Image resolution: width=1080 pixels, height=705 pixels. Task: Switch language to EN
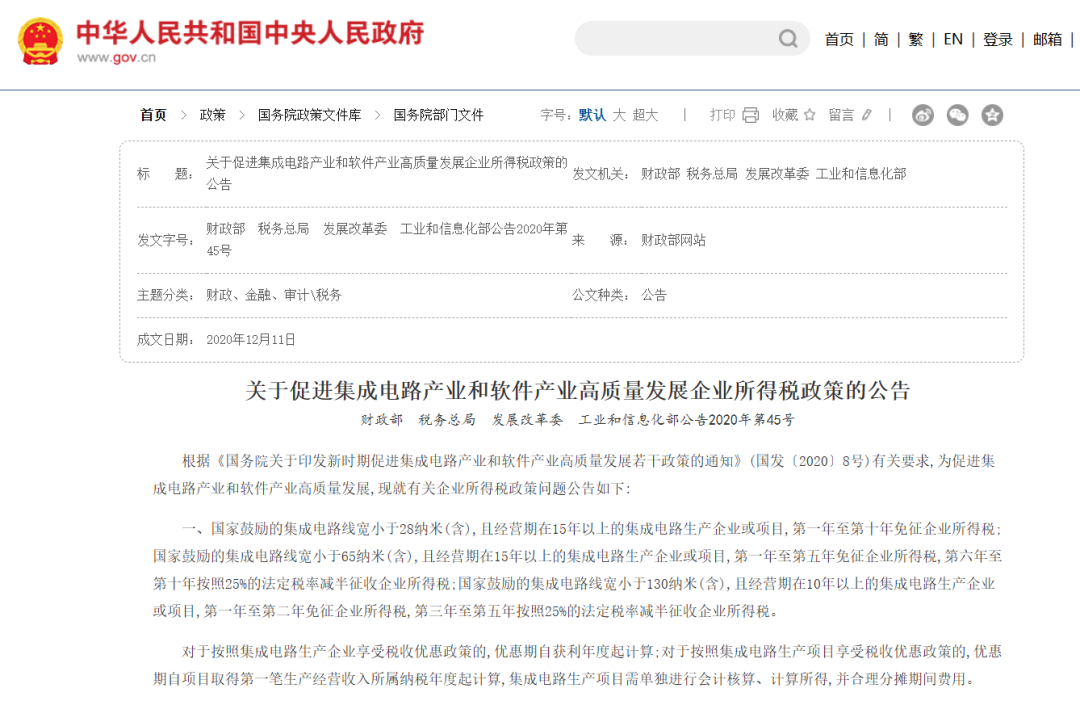pyautogui.click(x=953, y=39)
